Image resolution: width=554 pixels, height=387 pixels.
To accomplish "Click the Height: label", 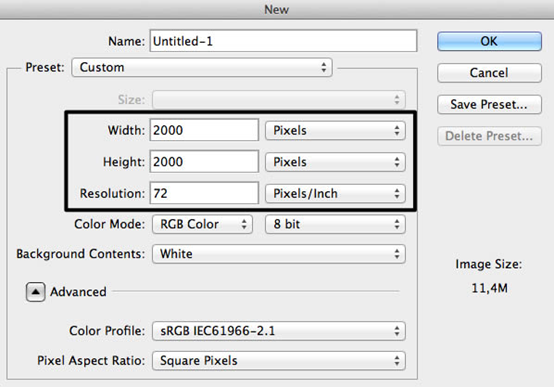I will point(124,162).
